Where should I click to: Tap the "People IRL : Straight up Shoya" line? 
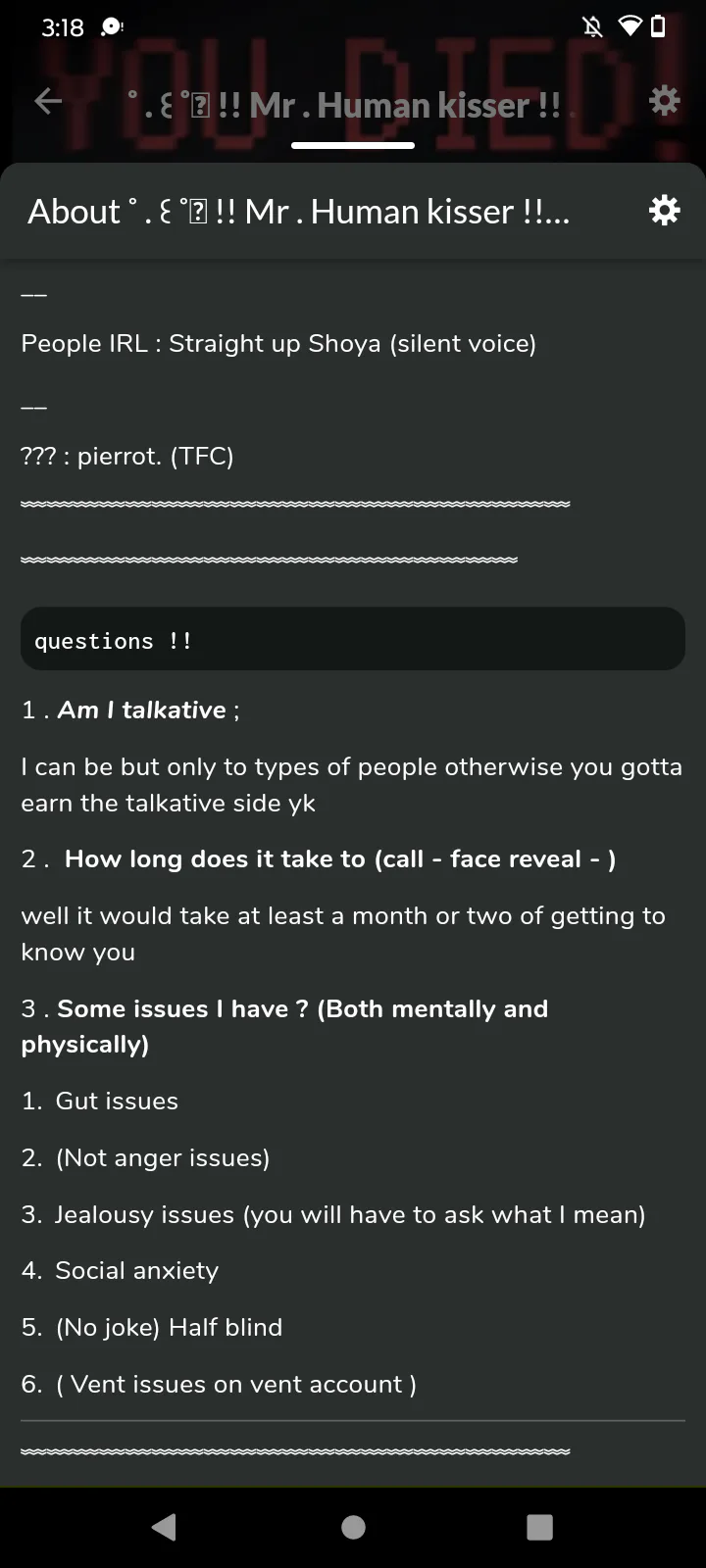(x=278, y=343)
